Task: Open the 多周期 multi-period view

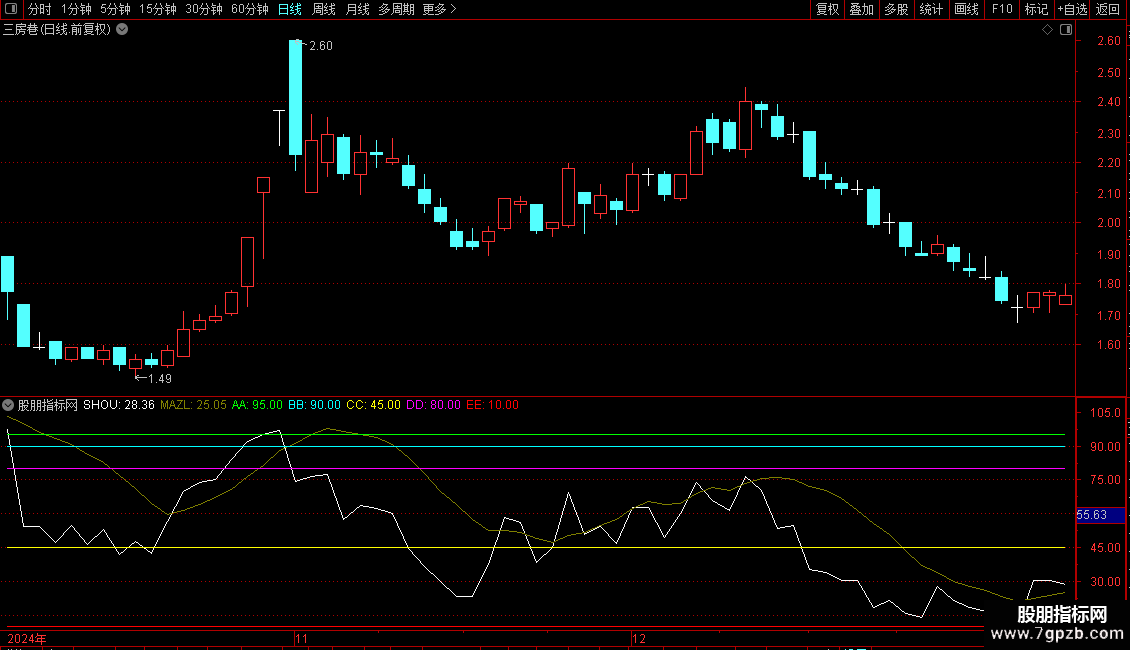Action: point(396,9)
